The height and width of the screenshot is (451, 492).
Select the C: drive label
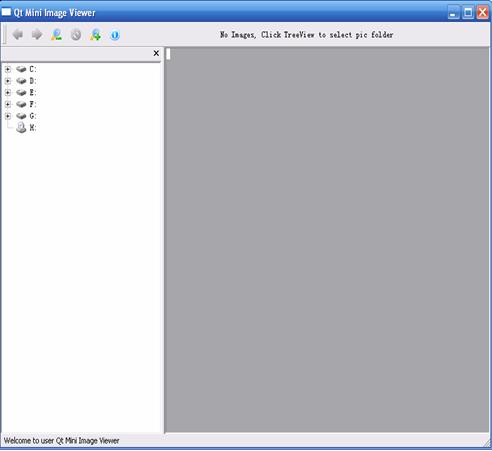tap(33, 69)
